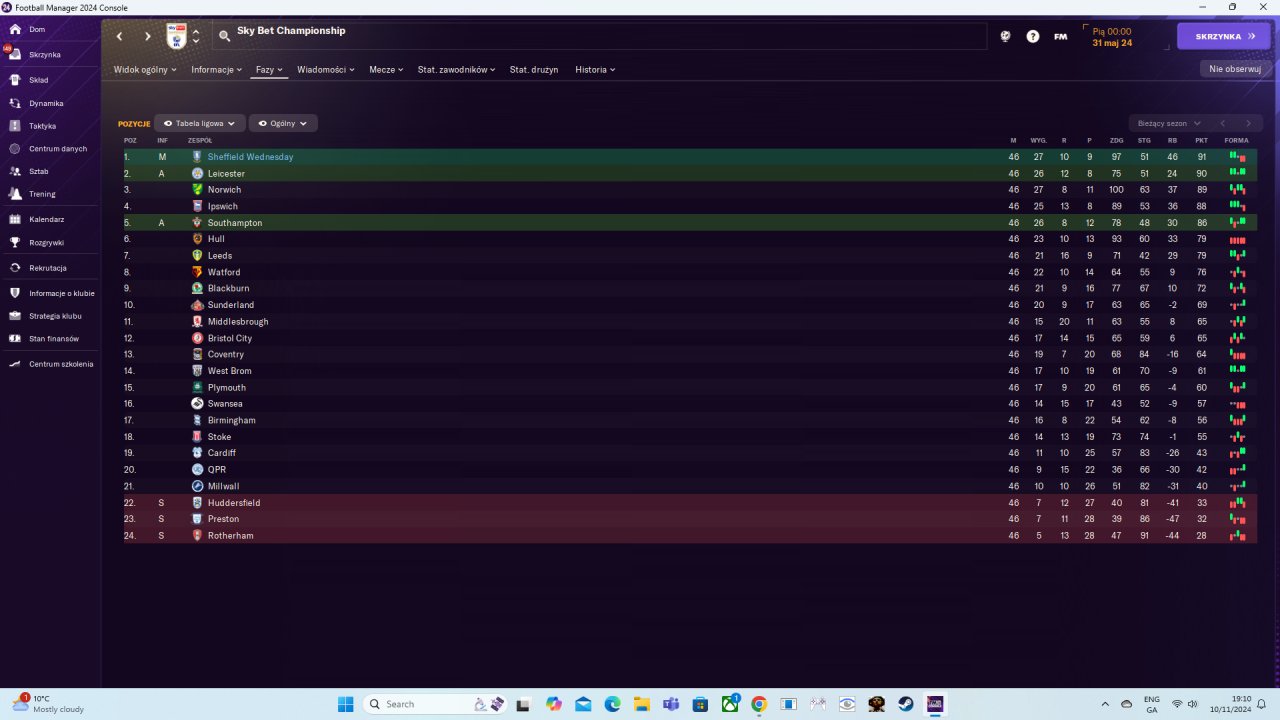Click Hull's form indicator bars
Viewport: 1280px width, 720px height.
point(1237,240)
